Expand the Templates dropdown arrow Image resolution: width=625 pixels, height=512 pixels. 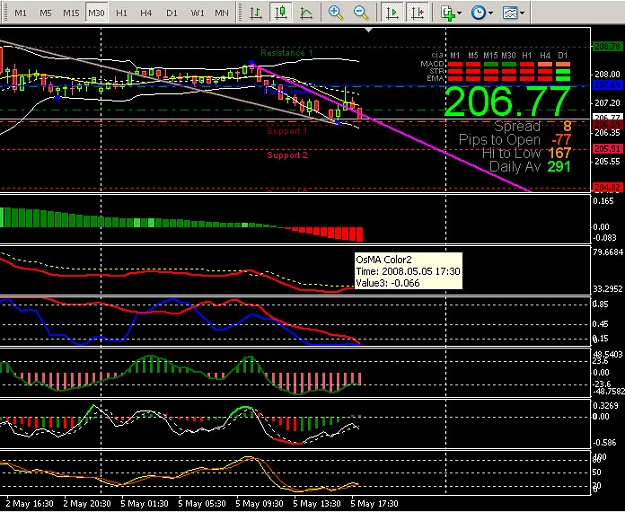tap(522, 13)
